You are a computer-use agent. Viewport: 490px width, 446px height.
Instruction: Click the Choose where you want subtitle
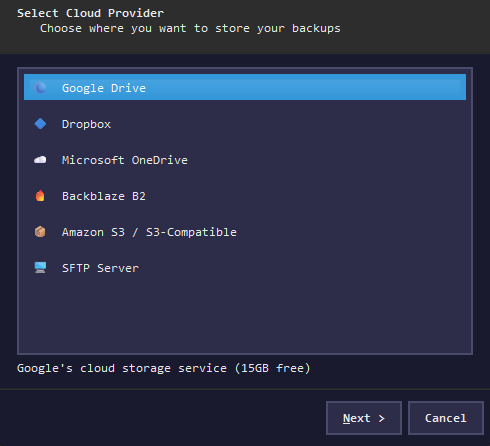[x=190, y=28]
